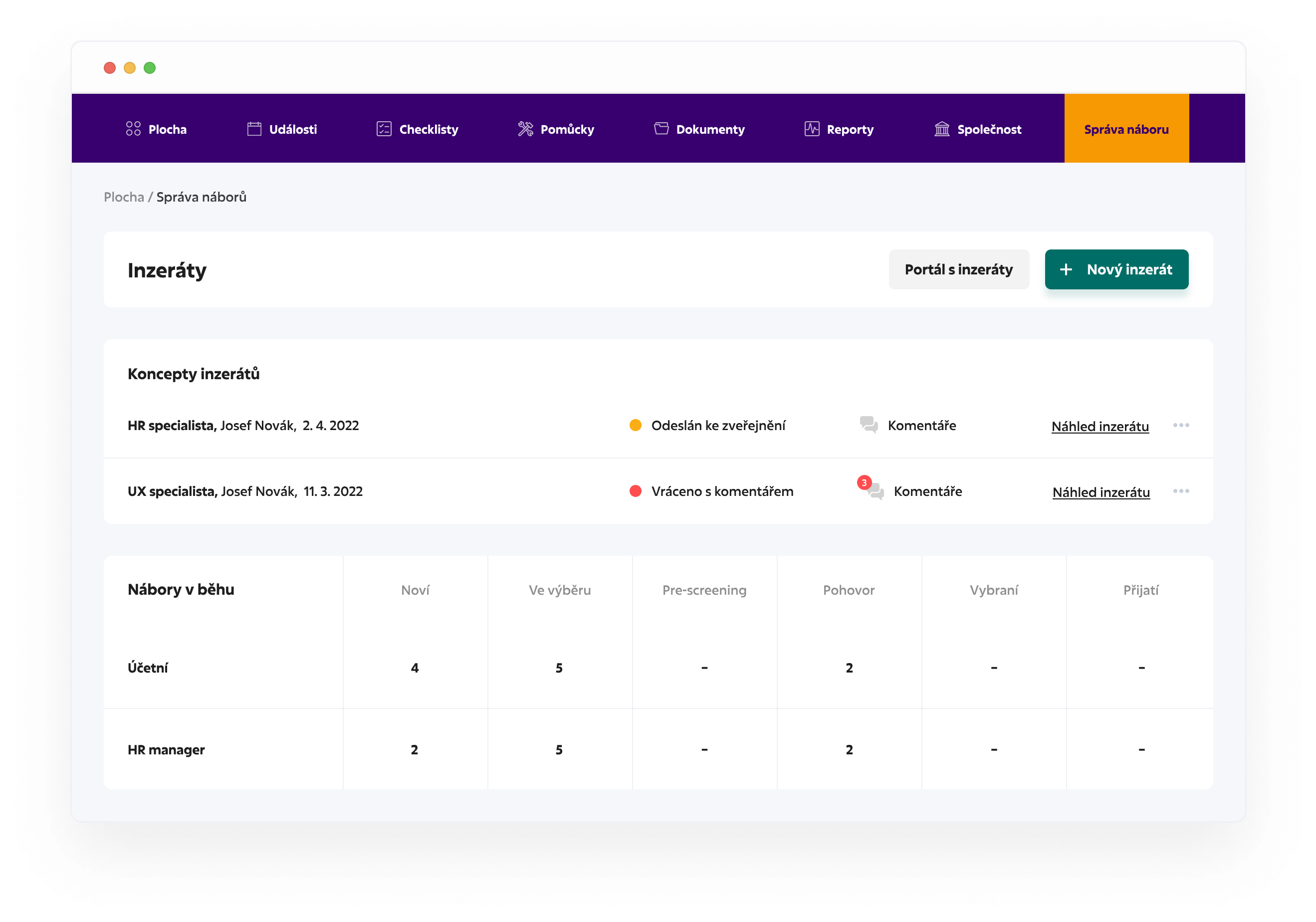Open the UX specialista, Josef Novák concept
Image resolution: width=1316 pixels, height=922 pixels.
tap(245, 491)
